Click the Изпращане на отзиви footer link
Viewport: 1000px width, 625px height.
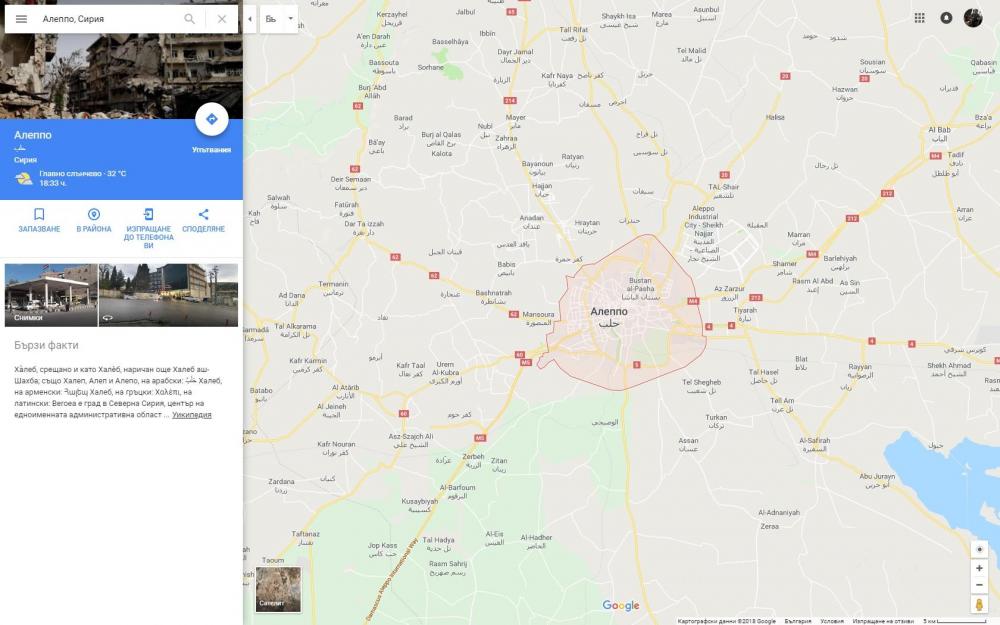pyautogui.click(x=884, y=621)
